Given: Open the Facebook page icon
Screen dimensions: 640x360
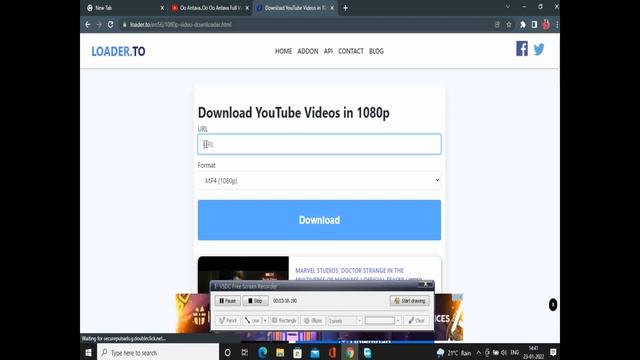Looking at the screenshot, I should (x=522, y=49).
